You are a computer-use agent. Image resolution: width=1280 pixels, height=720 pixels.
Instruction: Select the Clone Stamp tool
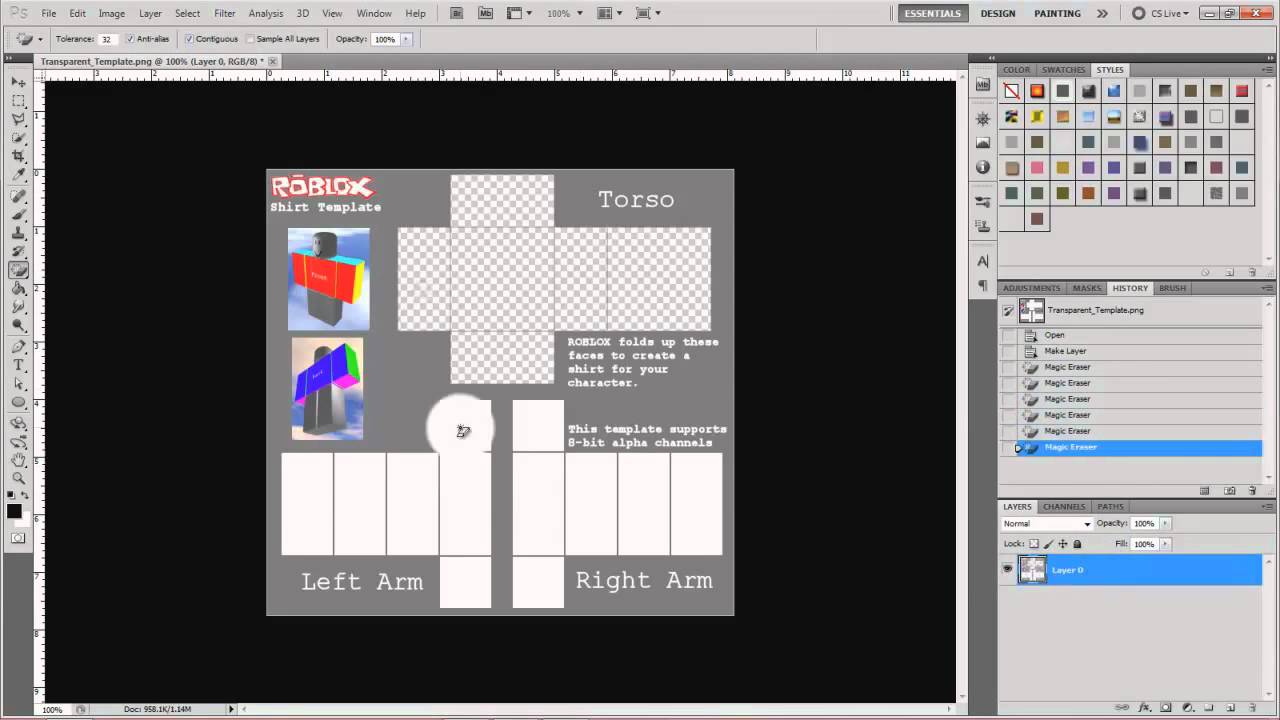tap(18, 231)
